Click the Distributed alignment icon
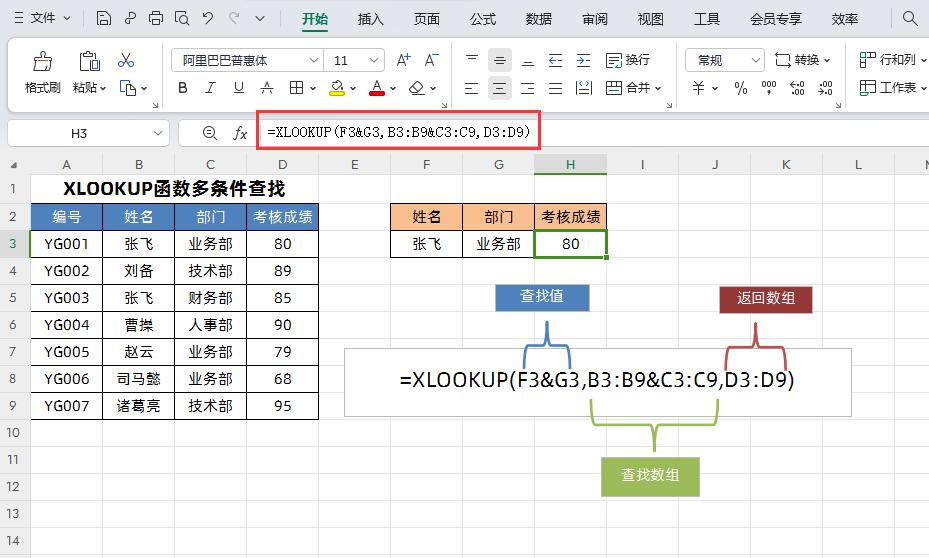Screen dimensions: 929x558 584,88
